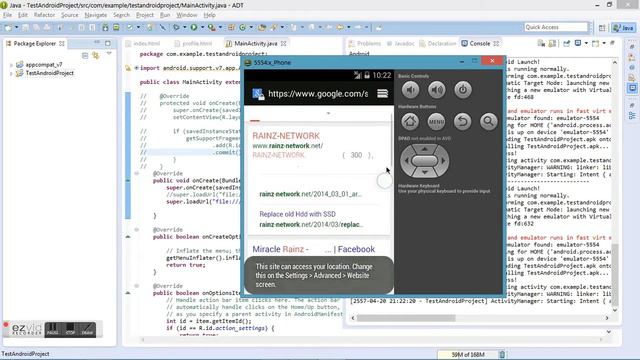Open the Refactor menu
This screenshot has width=640, height=360.
44,15
